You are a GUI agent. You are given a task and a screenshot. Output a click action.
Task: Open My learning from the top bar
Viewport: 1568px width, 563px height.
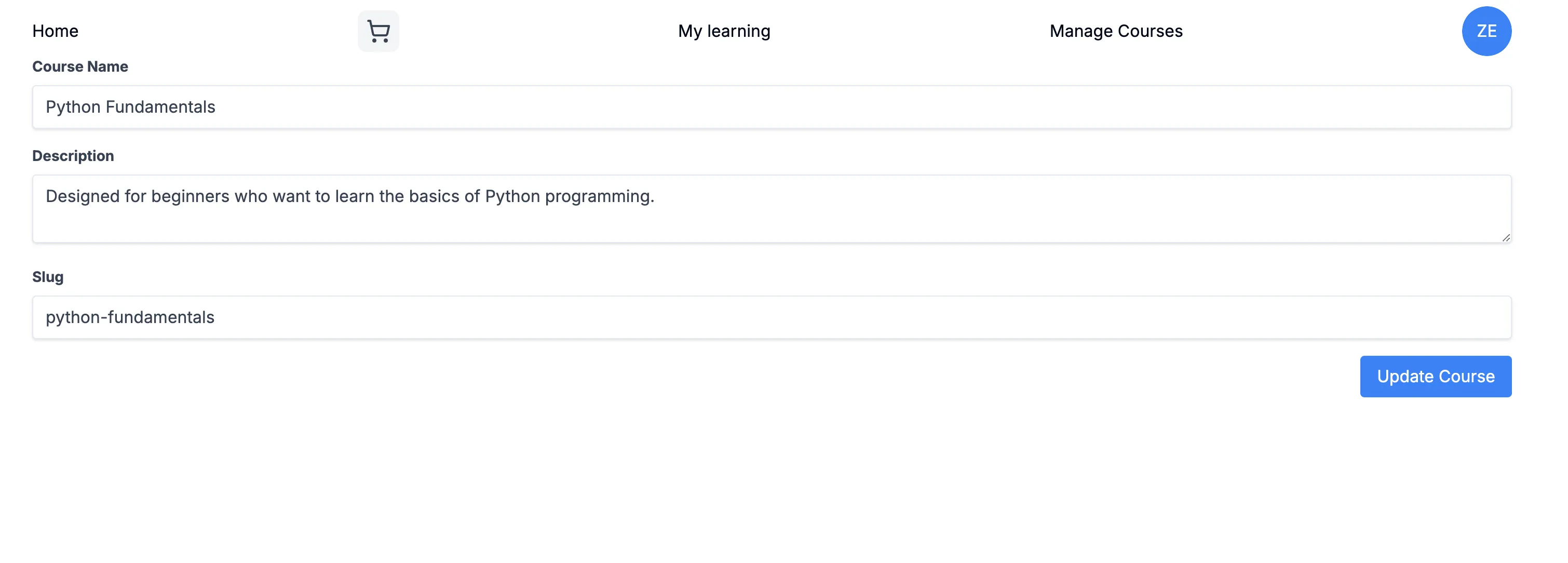tap(724, 31)
